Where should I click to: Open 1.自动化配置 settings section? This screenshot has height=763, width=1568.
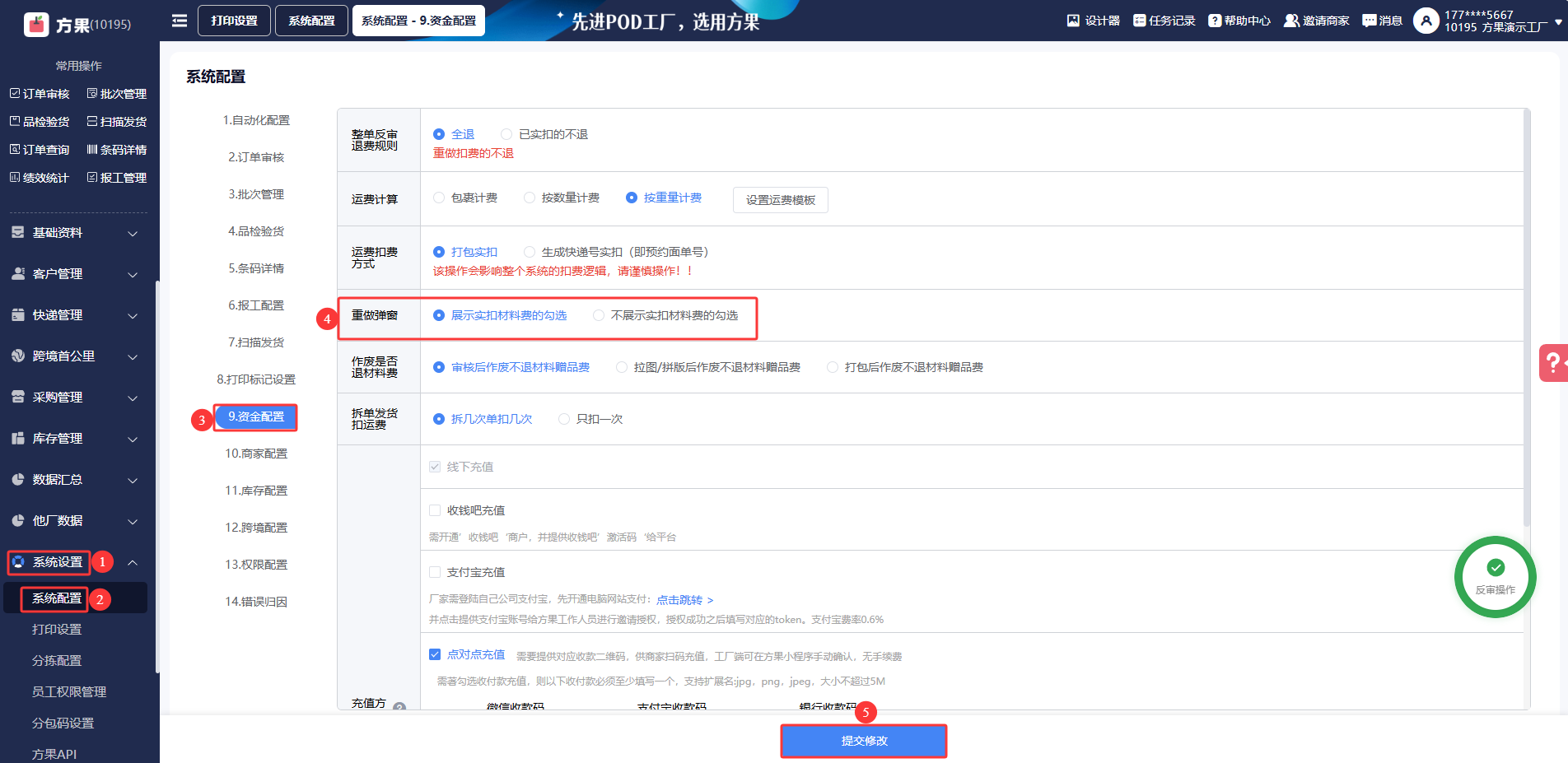point(256,120)
